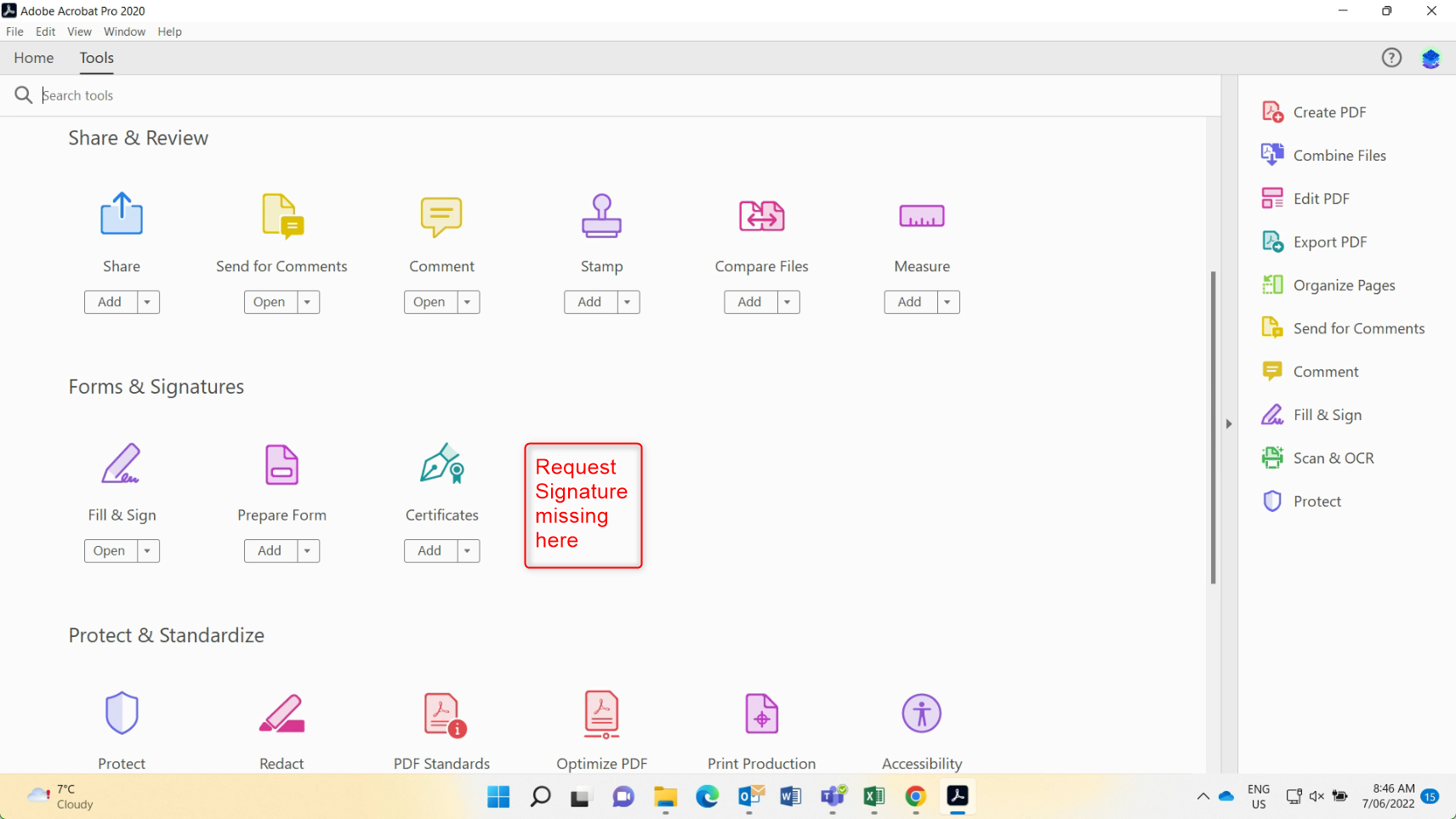Open the Window menu
The height and width of the screenshot is (819, 1456).
click(x=125, y=31)
